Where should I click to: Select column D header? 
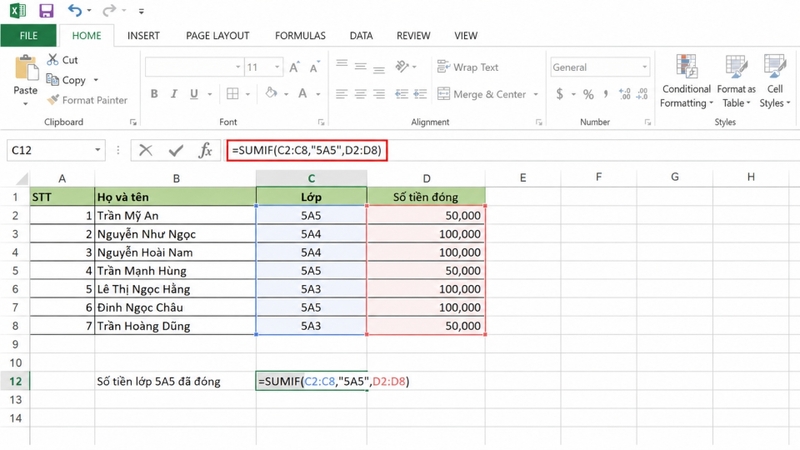(x=426, y=178)
